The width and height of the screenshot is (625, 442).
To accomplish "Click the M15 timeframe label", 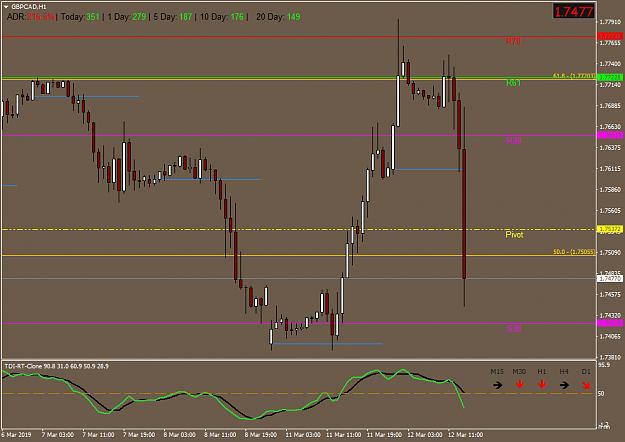I will tap(497, 371).
